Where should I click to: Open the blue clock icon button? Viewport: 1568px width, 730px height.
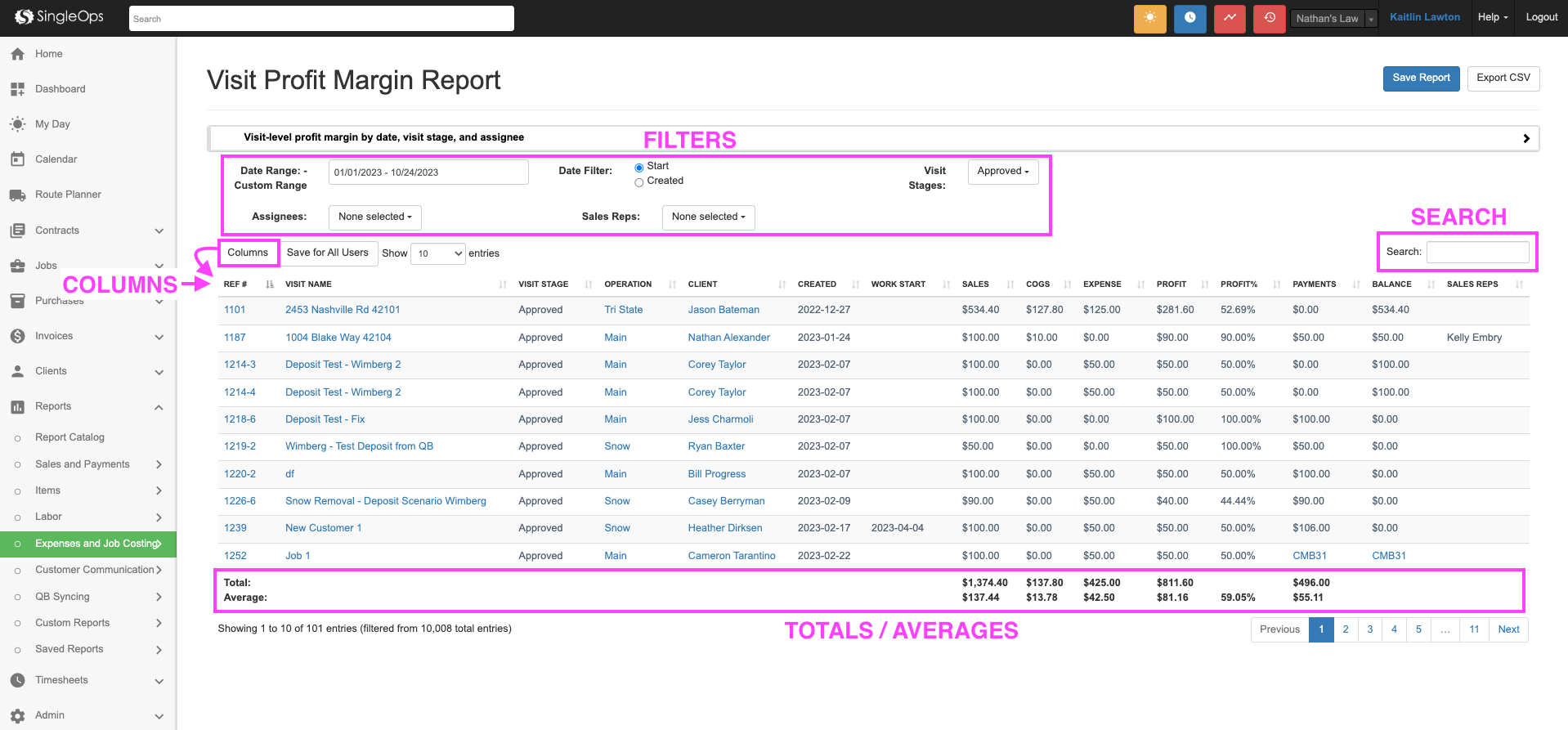pyautogui.click(x=1189, y=18)
